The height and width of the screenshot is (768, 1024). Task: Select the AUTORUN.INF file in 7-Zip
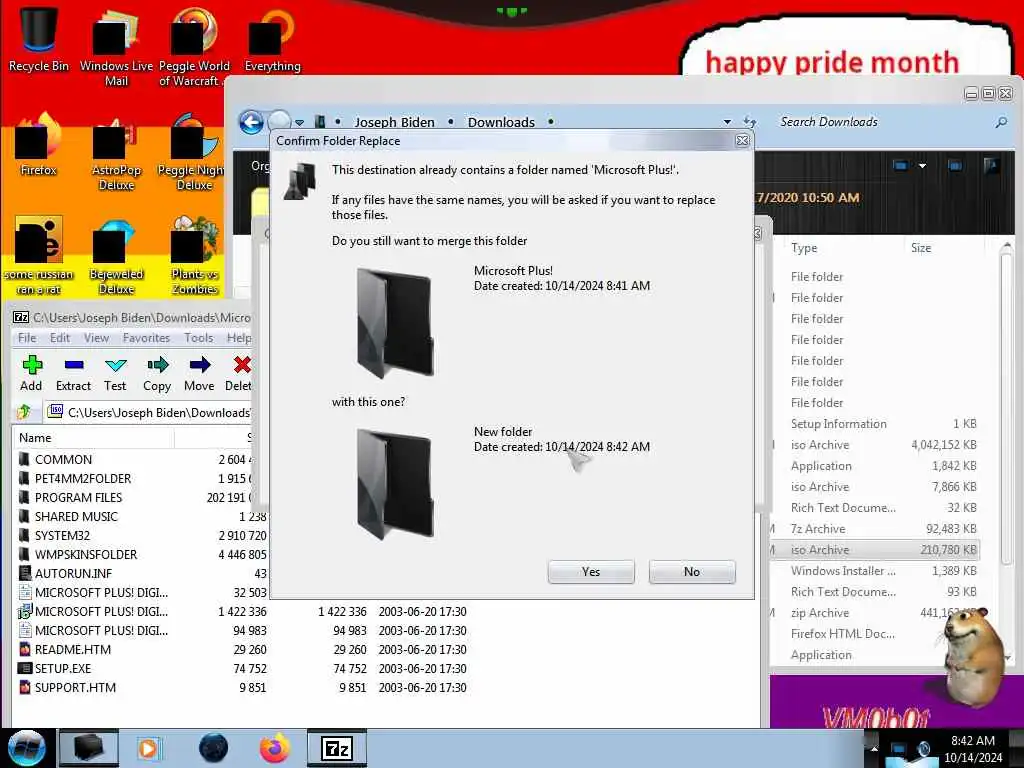coord(73,573)
